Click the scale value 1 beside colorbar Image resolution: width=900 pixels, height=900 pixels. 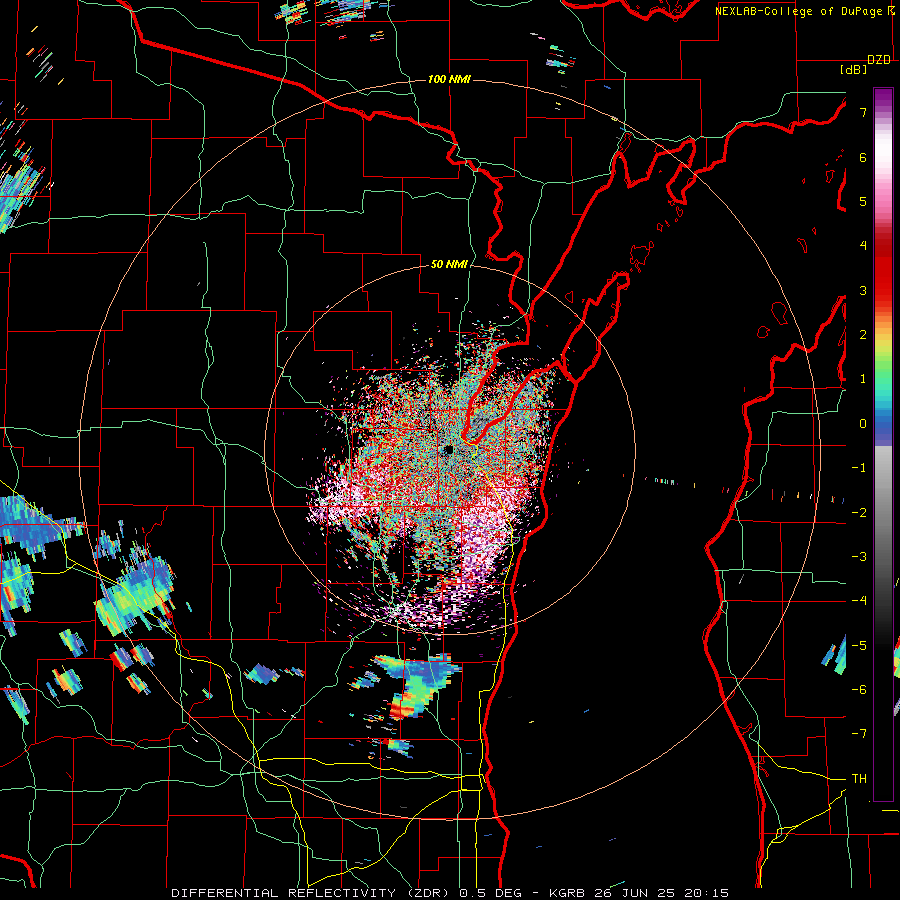[x=863, y=379]
